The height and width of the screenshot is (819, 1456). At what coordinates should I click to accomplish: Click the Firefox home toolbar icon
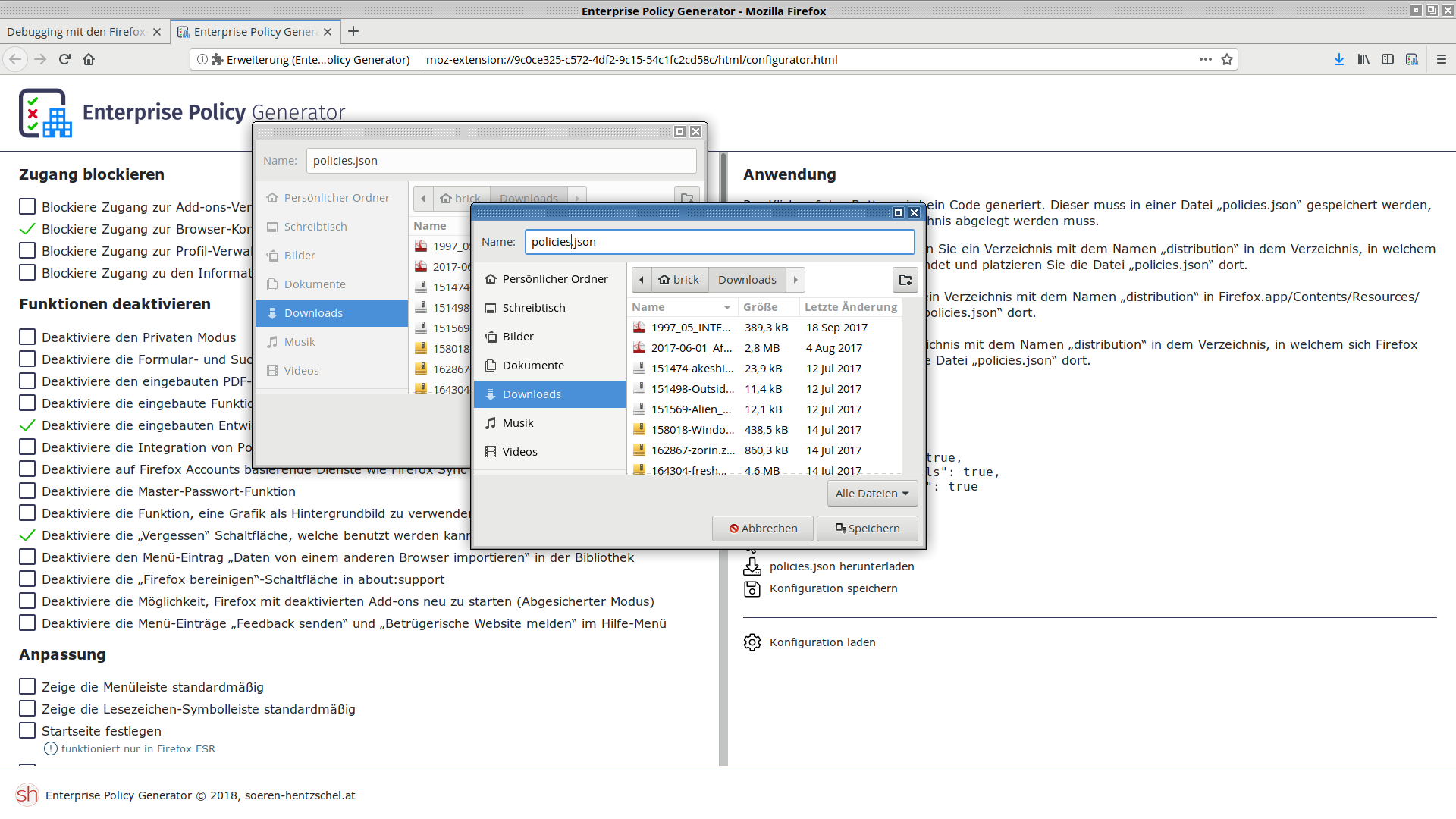click(x=89, y=59)
